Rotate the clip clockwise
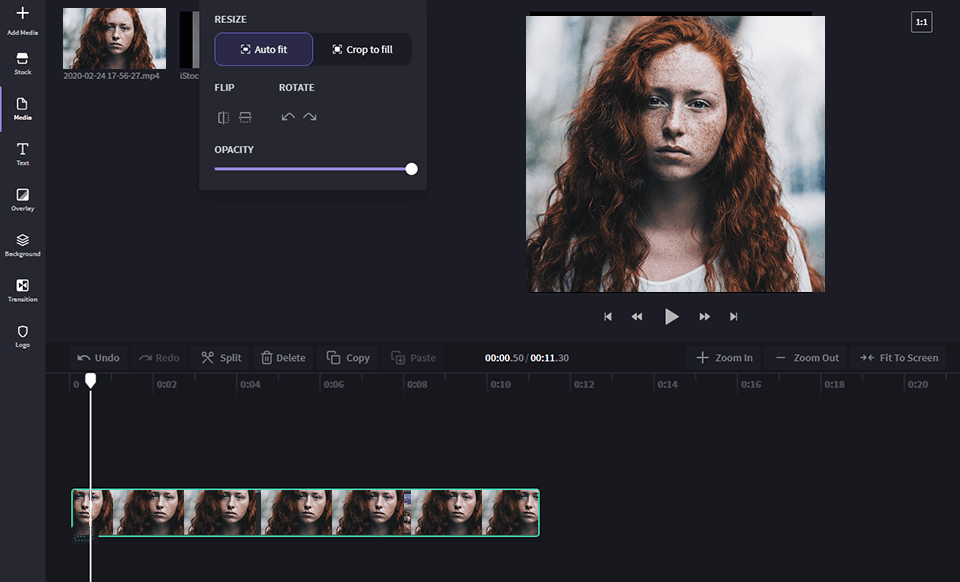960x582 pixels. (x=310, y=117)
